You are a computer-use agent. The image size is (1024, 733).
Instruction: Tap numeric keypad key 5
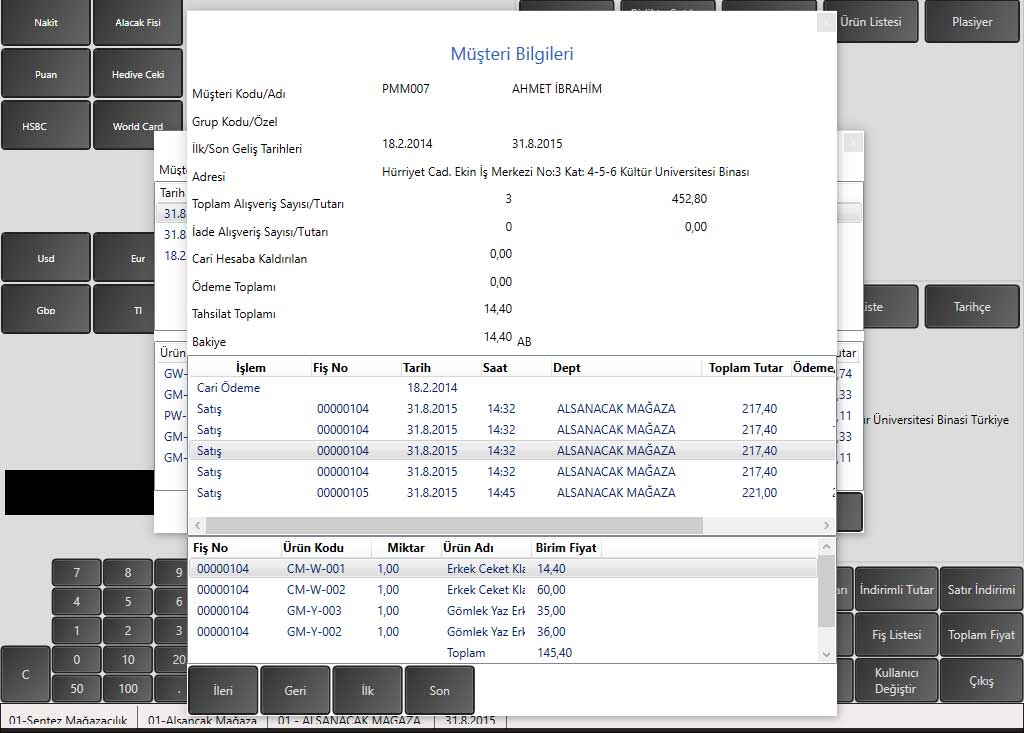tap(128, 601)
